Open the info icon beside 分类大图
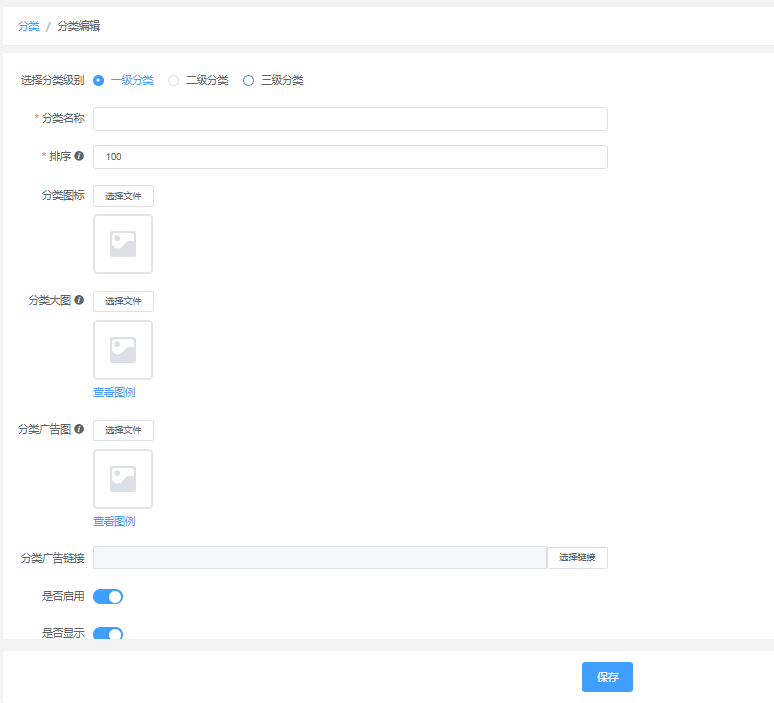 coord(79,300)
